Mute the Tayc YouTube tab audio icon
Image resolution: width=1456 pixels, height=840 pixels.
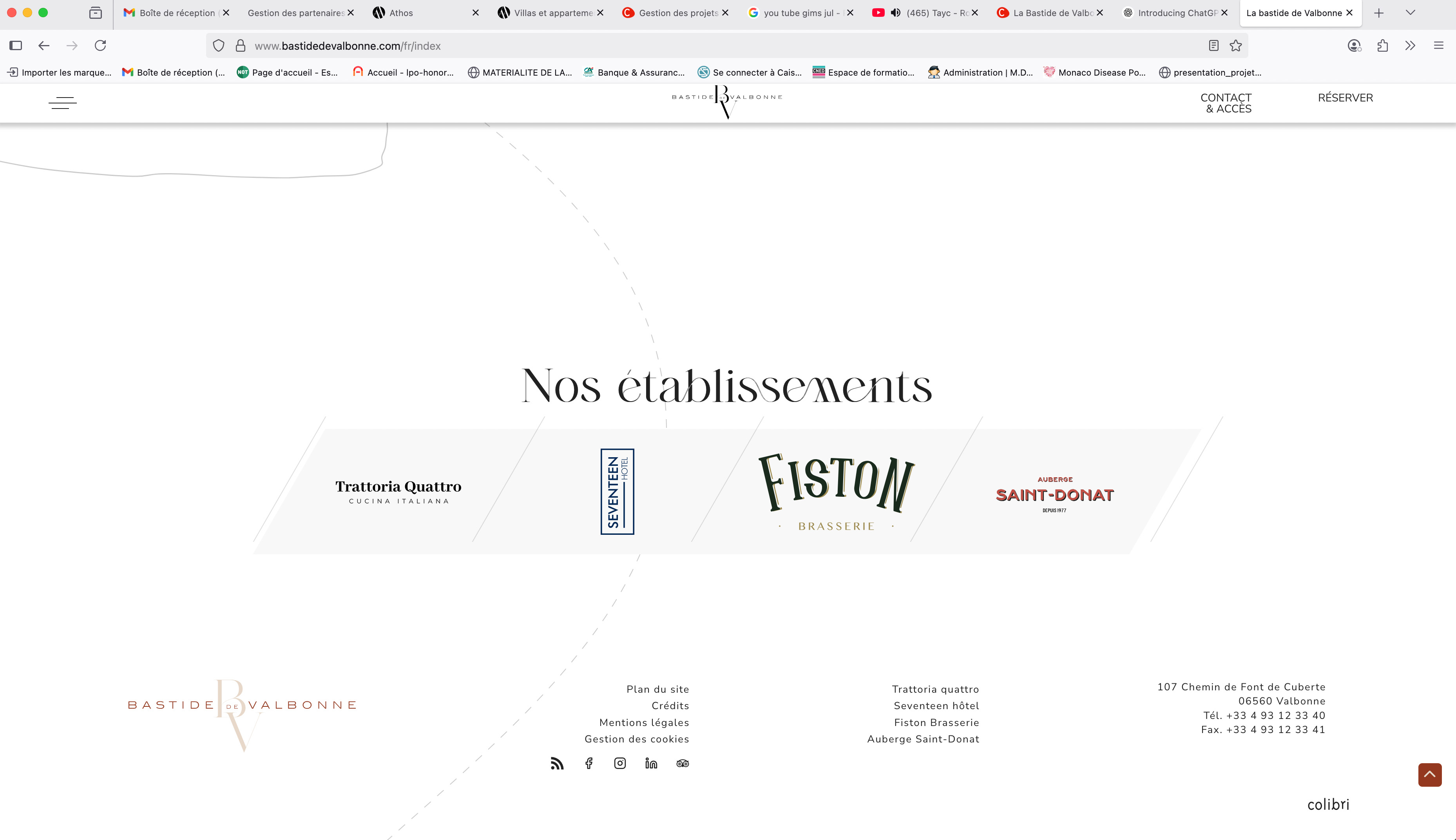click(896, 13)
